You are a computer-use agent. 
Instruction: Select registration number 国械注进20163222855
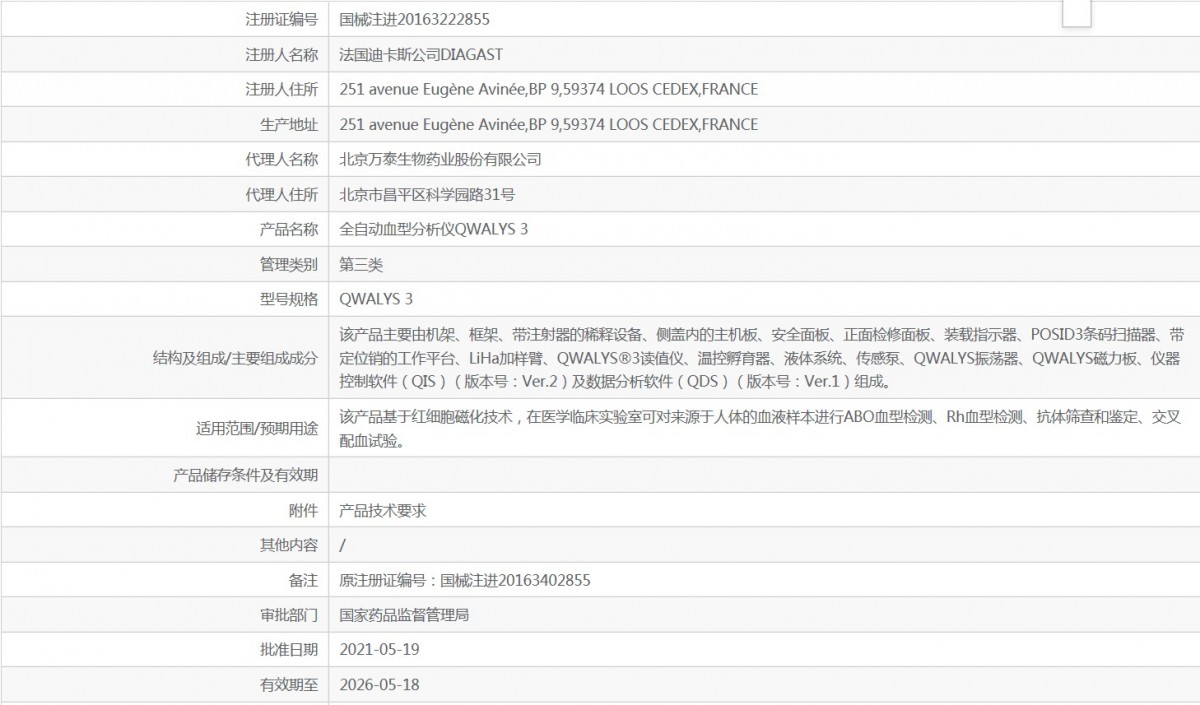point(415,19)
